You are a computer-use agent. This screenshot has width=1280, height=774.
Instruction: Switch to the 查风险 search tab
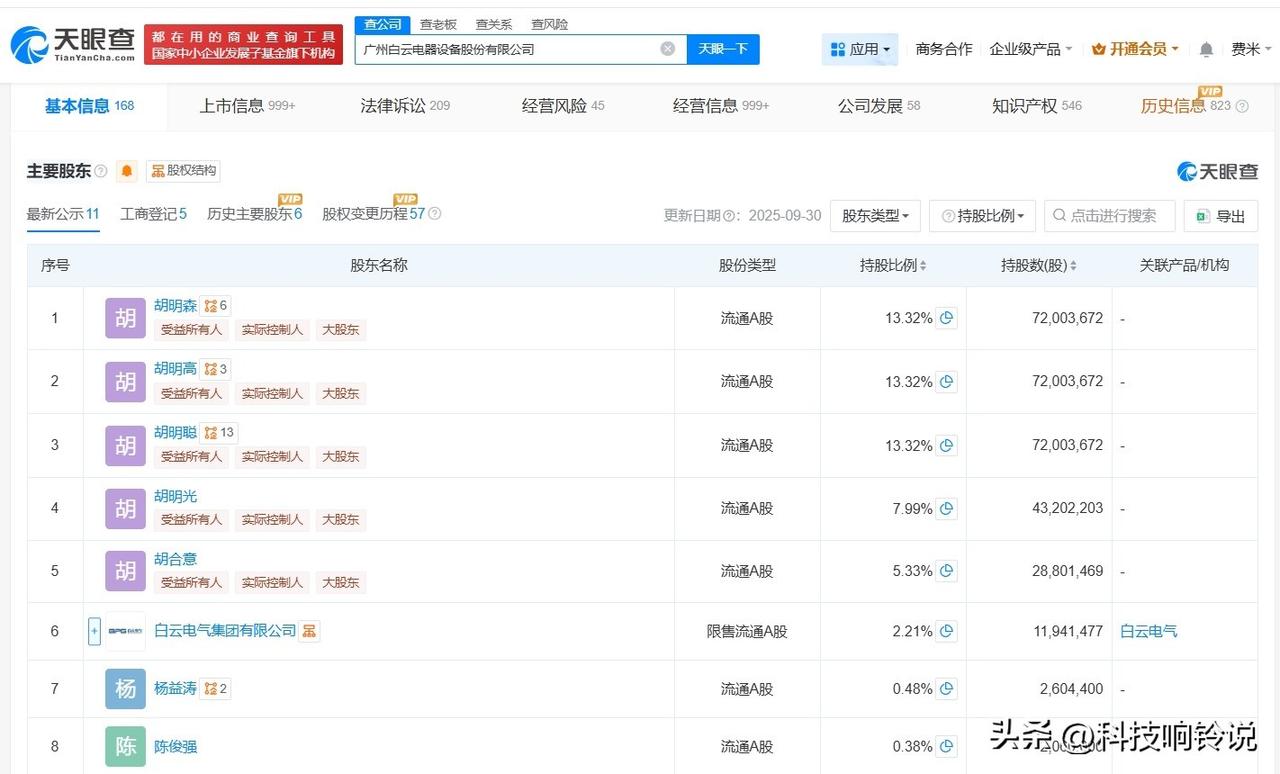[549, 24]
